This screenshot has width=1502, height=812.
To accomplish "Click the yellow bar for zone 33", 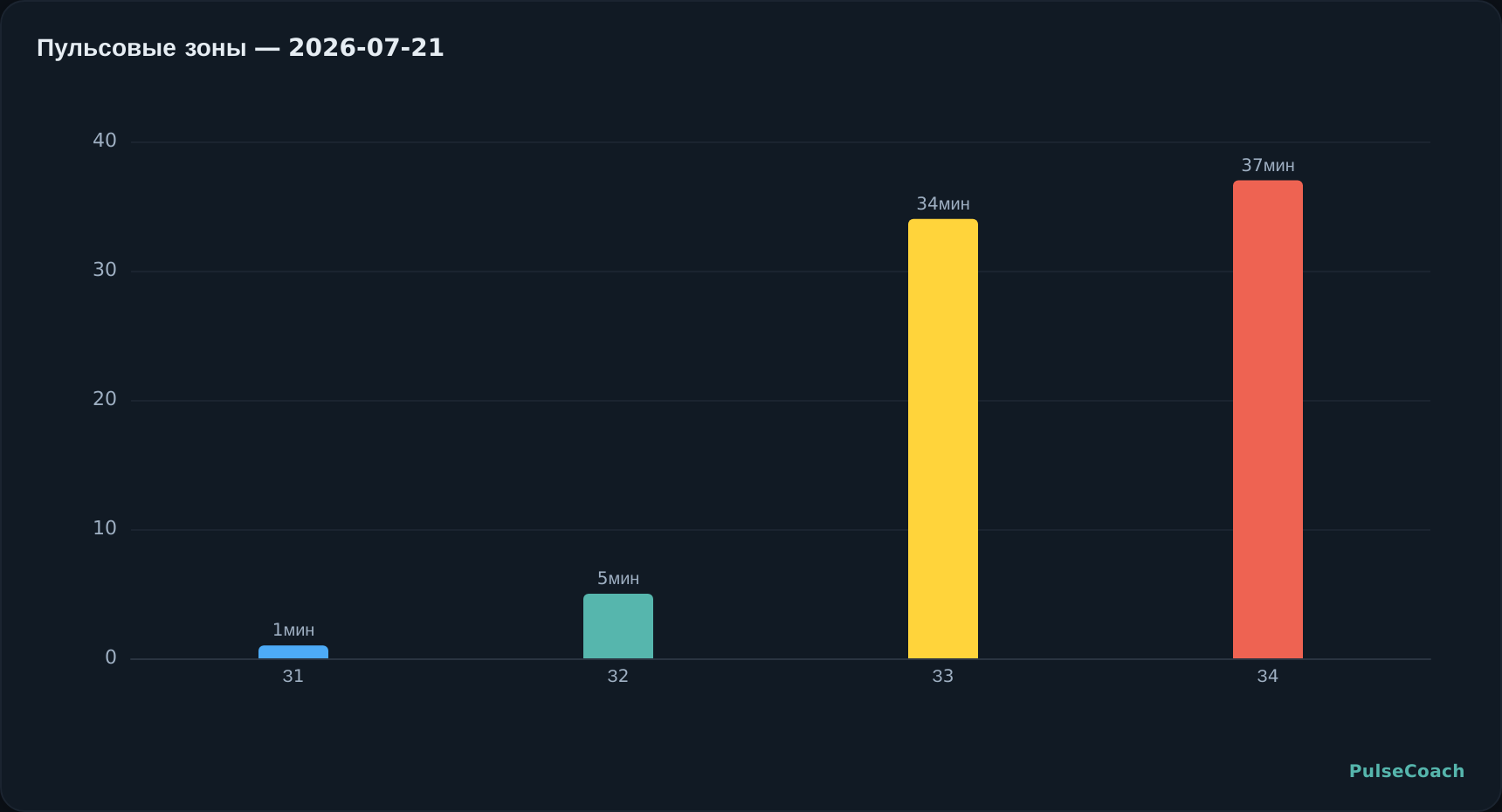I will [x=943, y=439].
